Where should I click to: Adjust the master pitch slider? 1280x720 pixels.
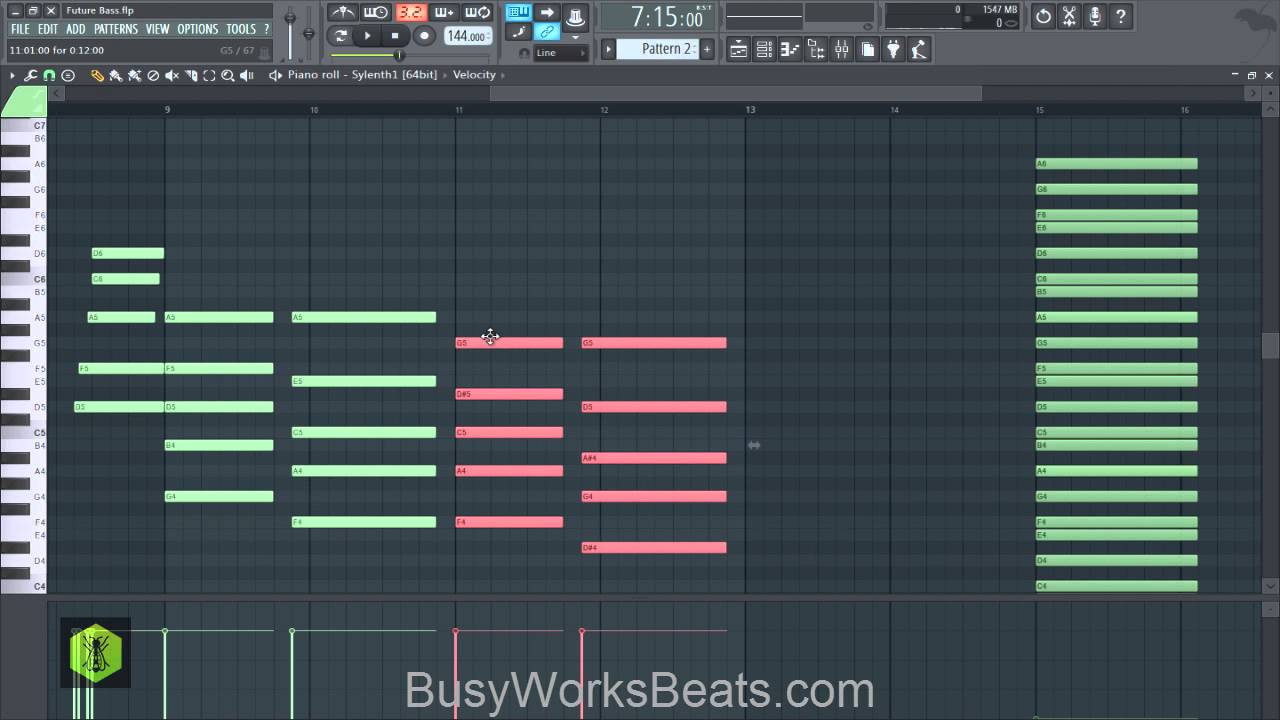coord(309,32)
